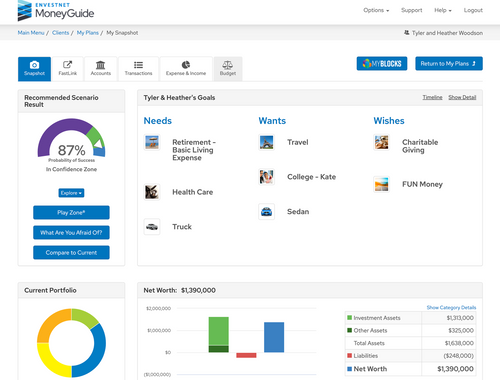This screenshot has width=500, height=380.
Task: Click green Investment Assets legend swatch
Action: click(x=349, y=318)
